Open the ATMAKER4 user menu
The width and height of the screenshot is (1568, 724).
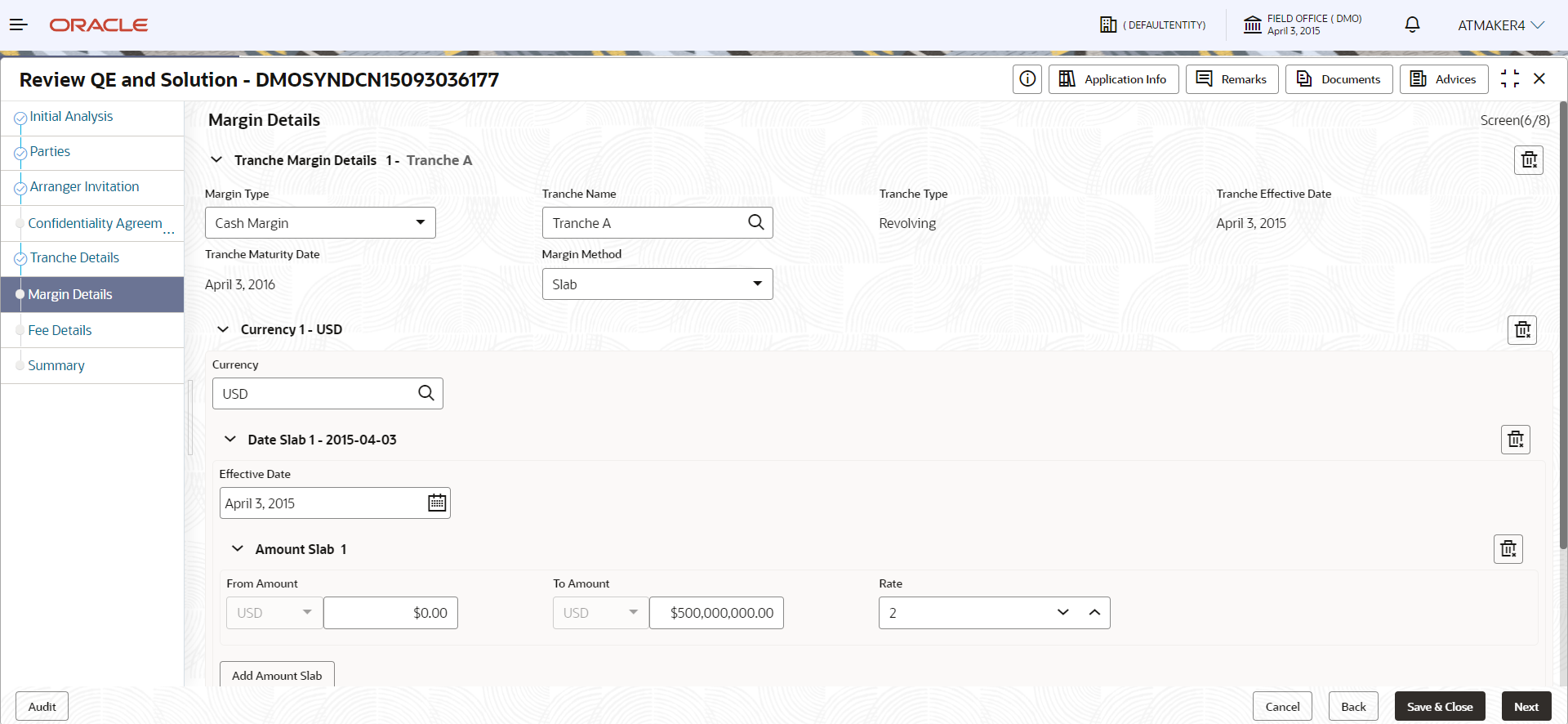click(1501, 25)
